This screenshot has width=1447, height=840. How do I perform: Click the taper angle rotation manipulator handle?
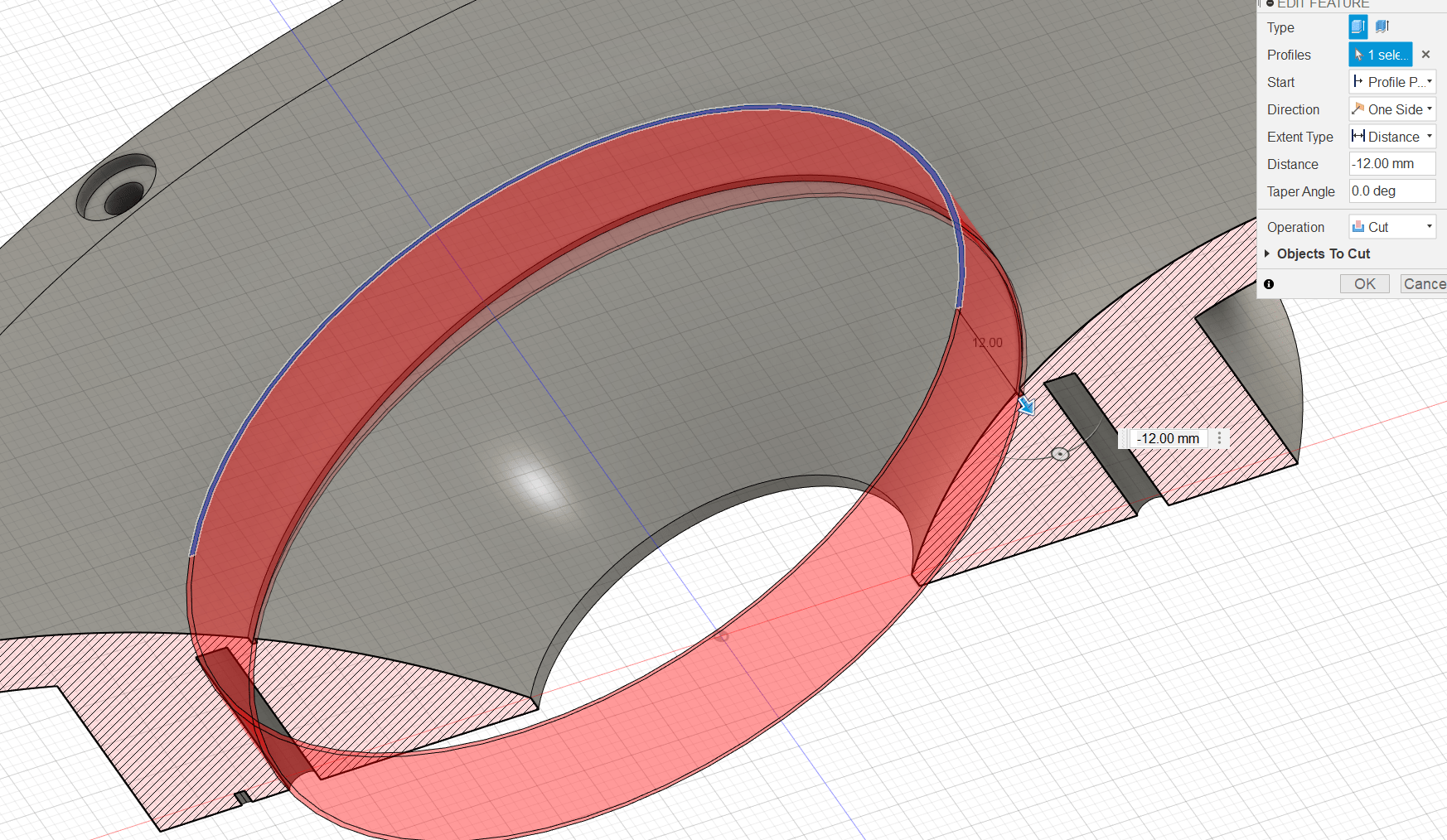(x=1060, y=454)
